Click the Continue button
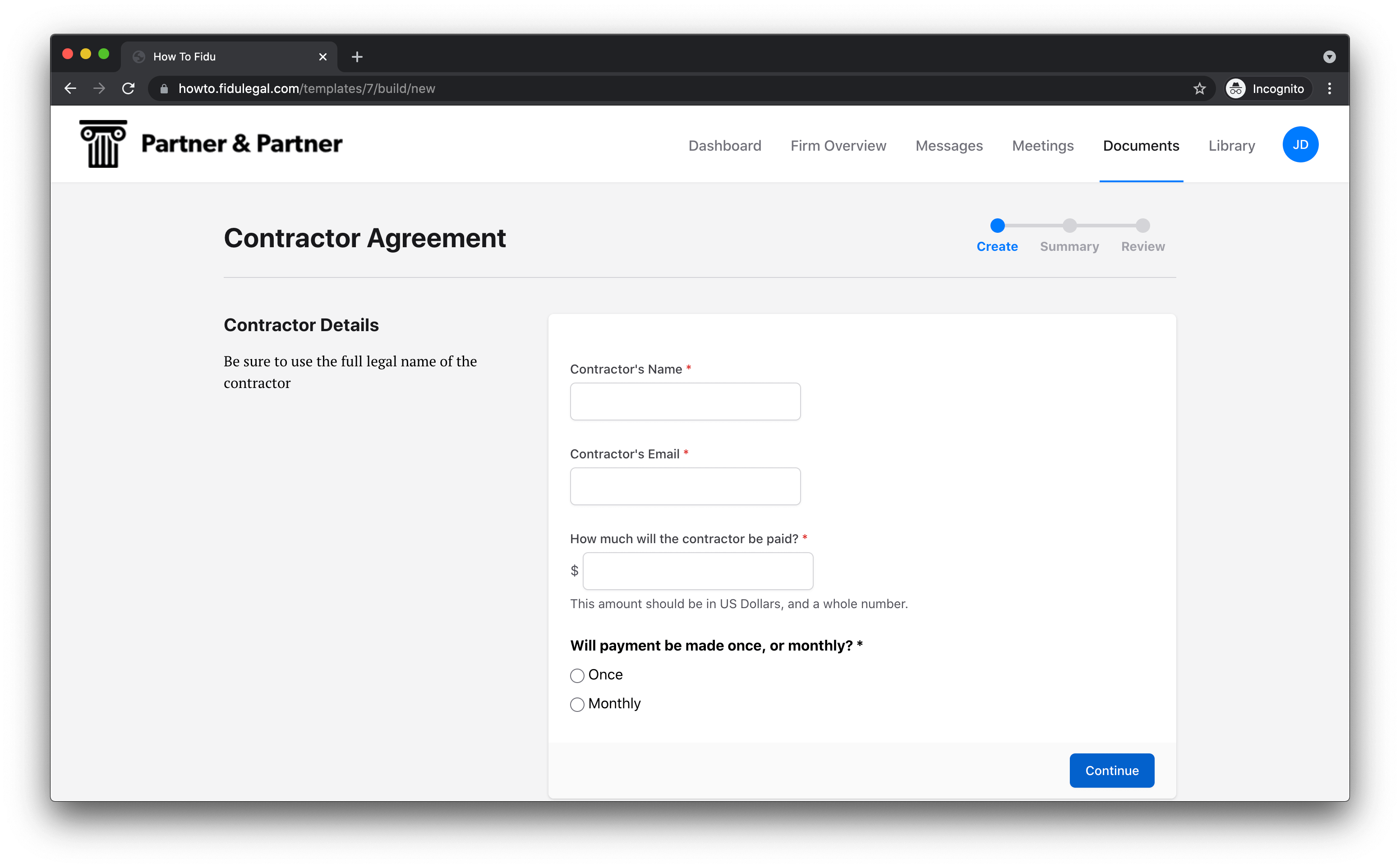Screen dimensions: 1400x868 point(1111,771)
